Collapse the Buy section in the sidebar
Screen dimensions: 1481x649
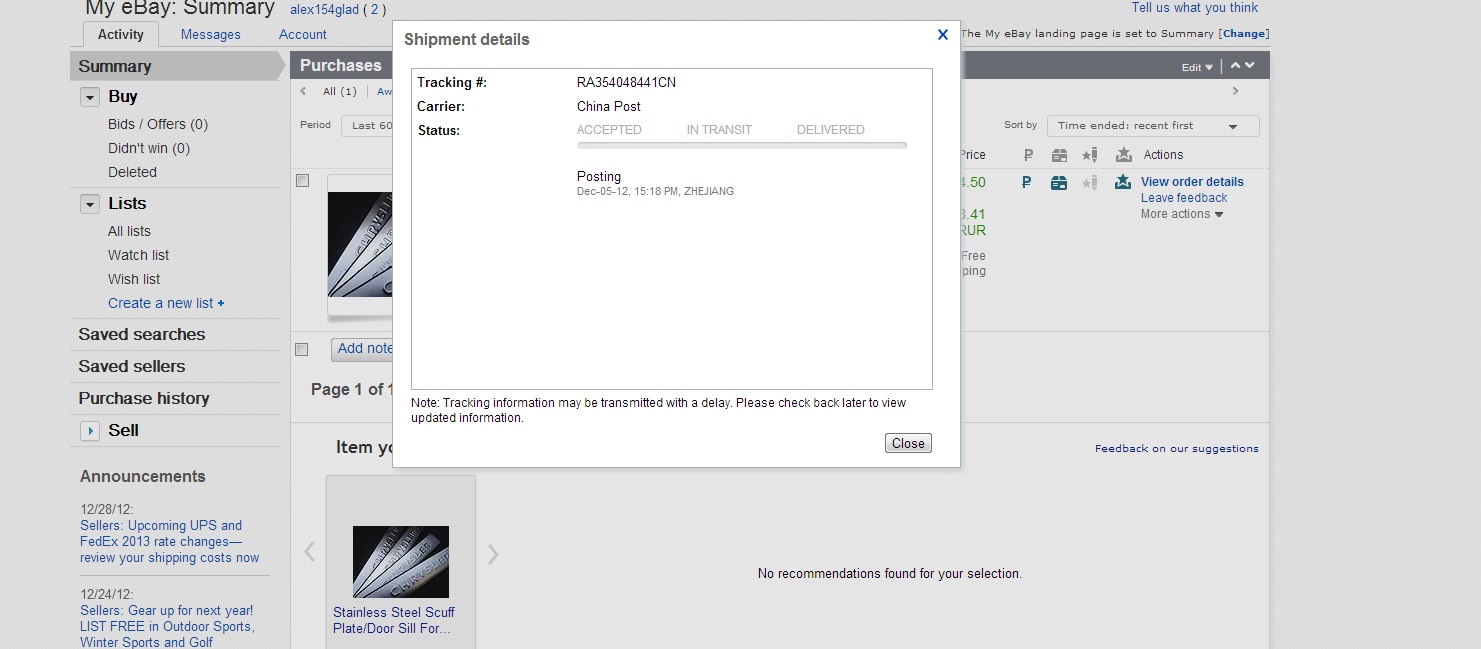(x=90, y=97)
